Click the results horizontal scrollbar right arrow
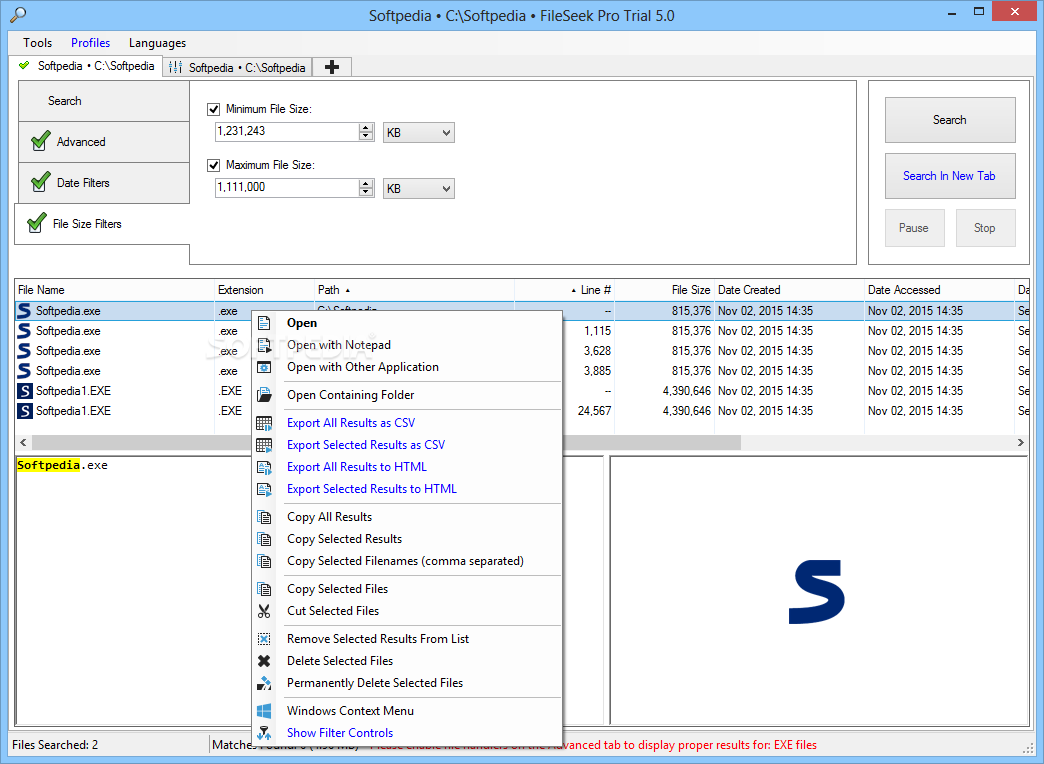Image resolution: width=1044 pixels, height=764 pixels. pos(1020,442)
